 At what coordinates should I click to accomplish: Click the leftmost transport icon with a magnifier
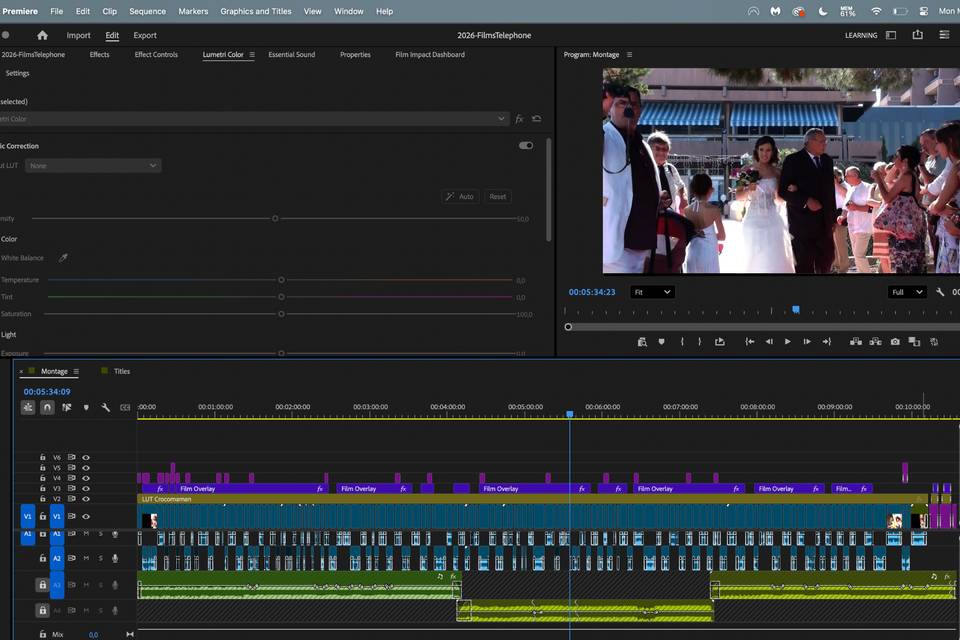point(642,342)
